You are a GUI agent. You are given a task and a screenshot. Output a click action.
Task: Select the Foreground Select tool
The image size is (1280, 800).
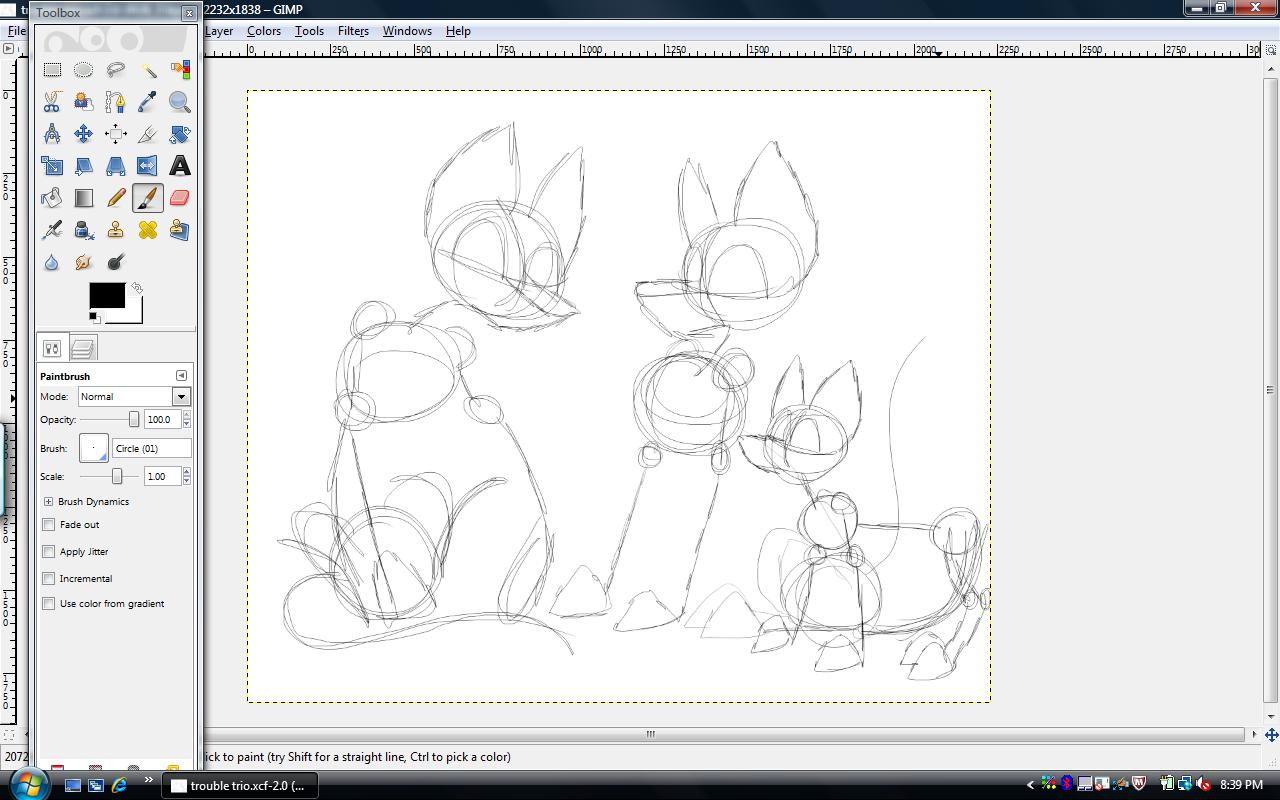click(x=84, y=102)
